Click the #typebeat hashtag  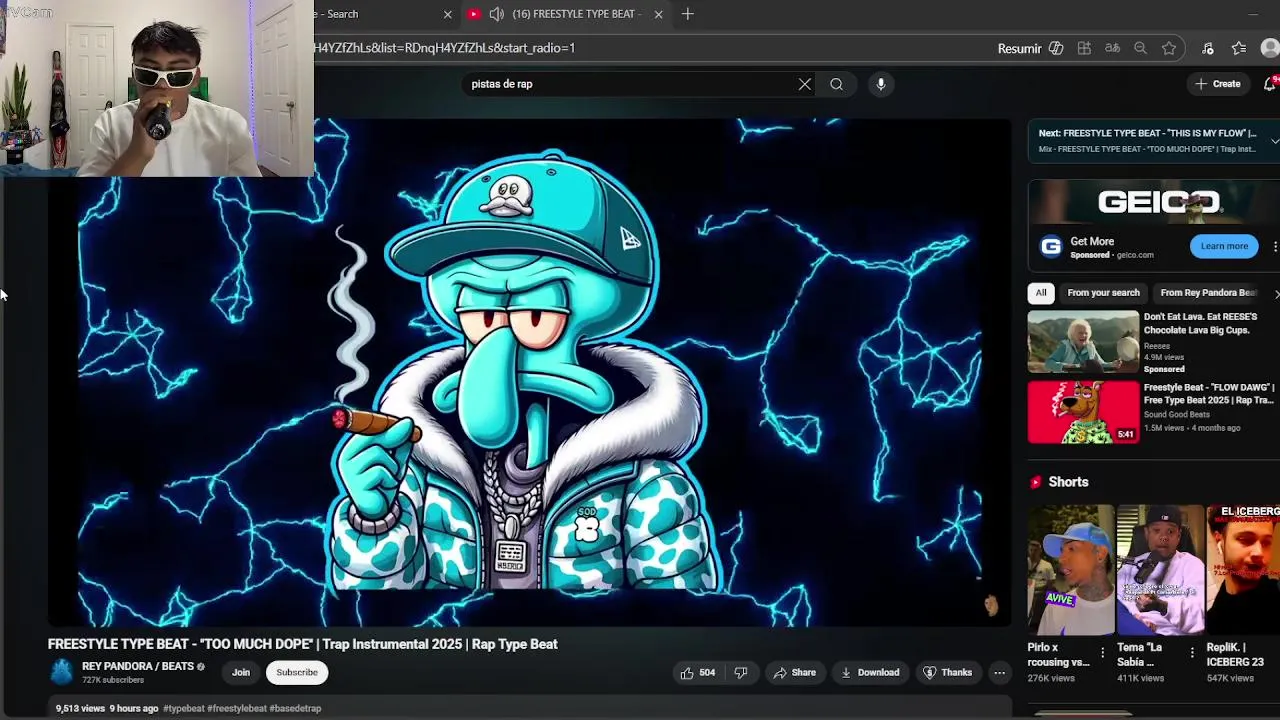tap(184, 709)
